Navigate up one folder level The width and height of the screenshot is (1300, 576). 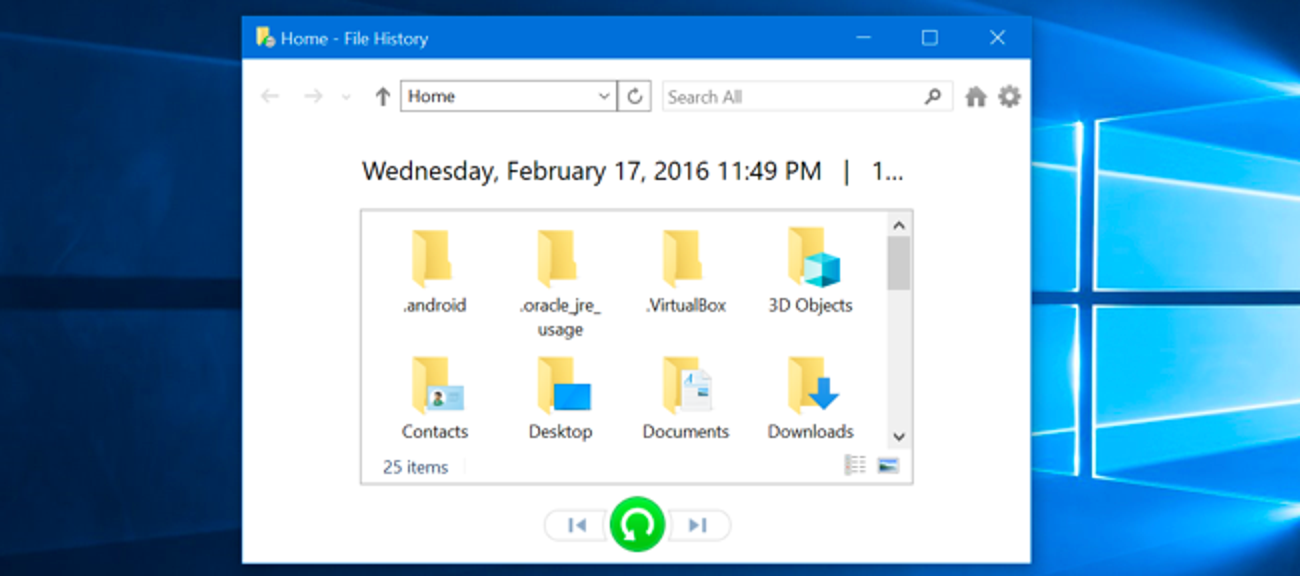click(x=382, y=97)
